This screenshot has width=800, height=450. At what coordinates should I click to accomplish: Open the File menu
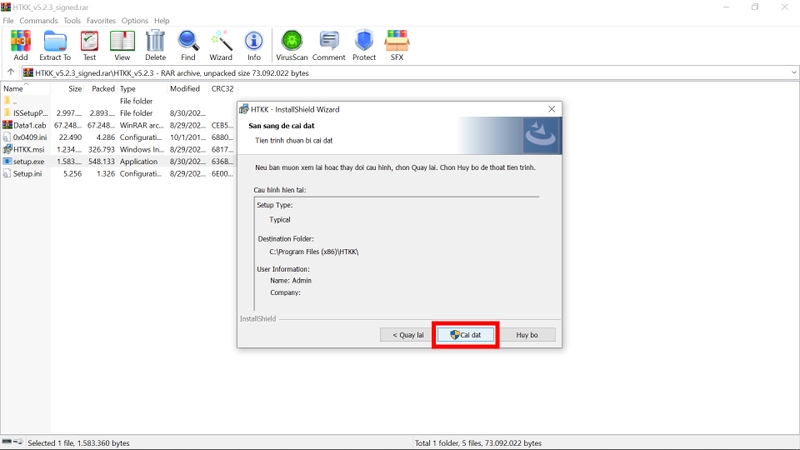(x=8, y=20)
